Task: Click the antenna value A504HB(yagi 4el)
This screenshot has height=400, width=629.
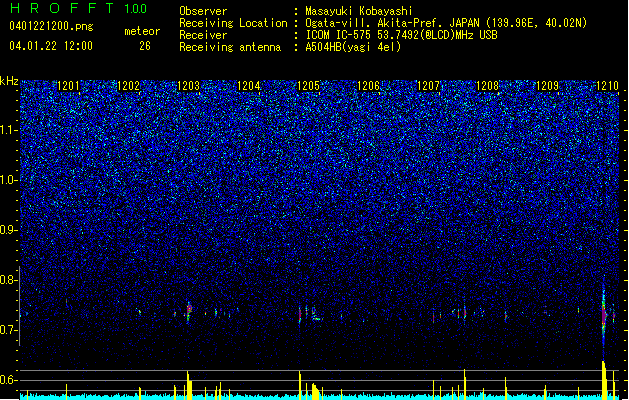Action: 353,47
